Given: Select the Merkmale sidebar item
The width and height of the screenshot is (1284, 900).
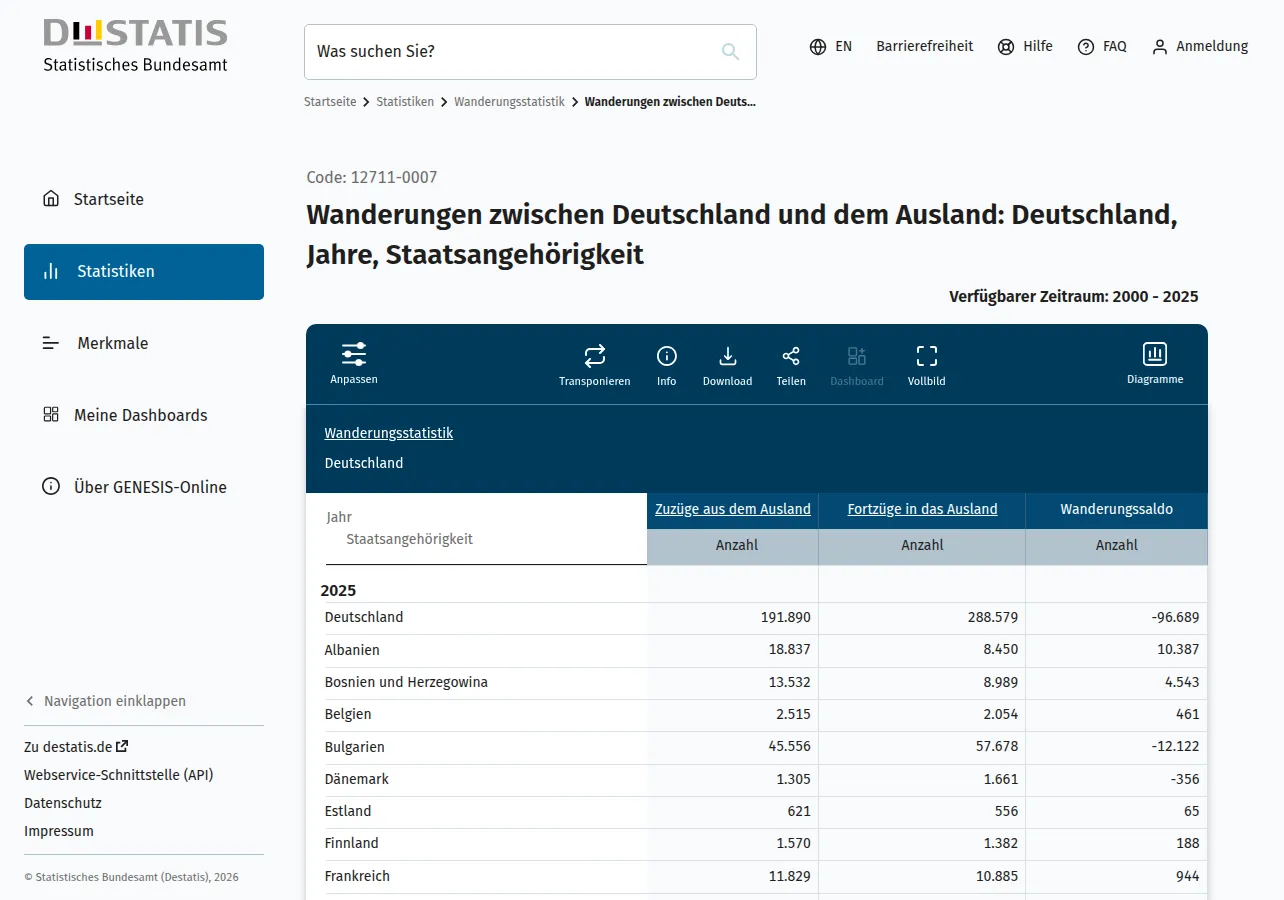Looking at the screenshot, I should point(144,343).
